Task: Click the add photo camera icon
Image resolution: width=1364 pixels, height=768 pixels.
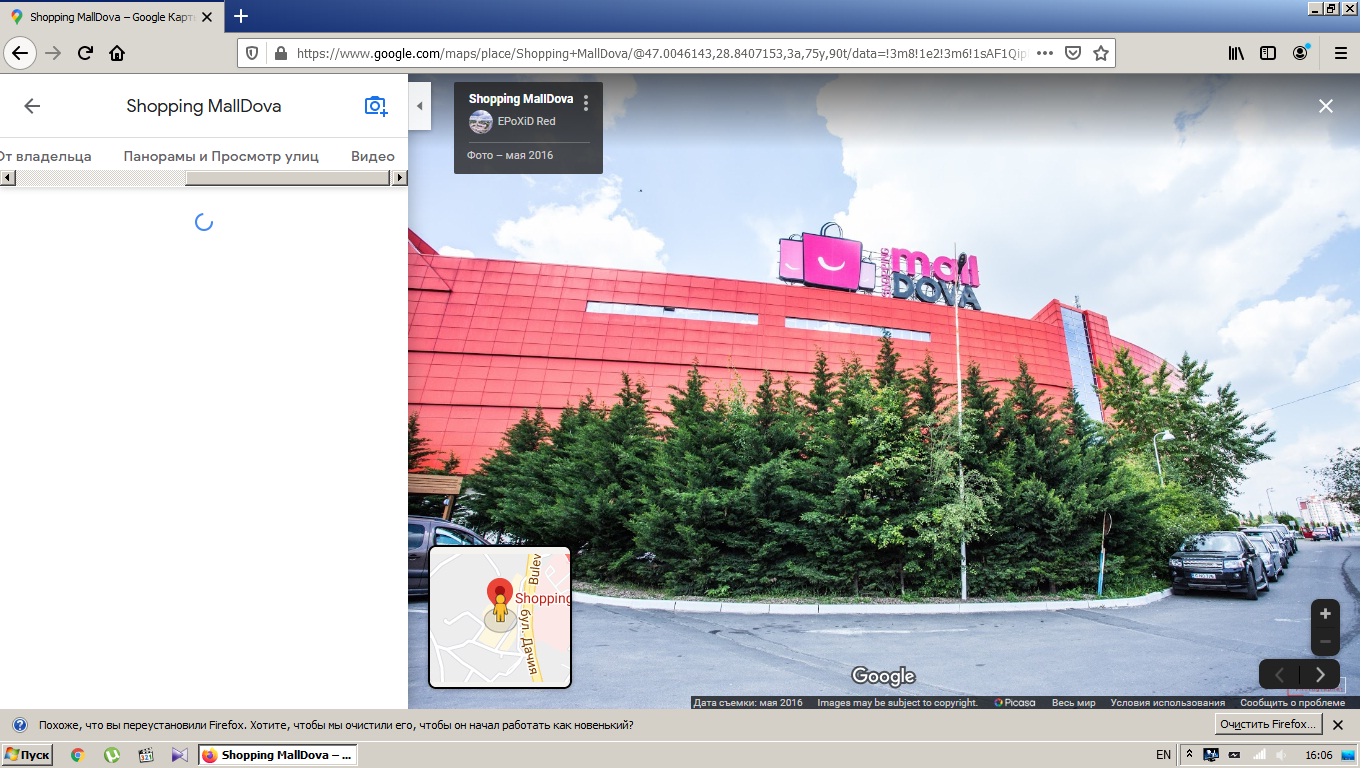Action: tap(375, 106)
